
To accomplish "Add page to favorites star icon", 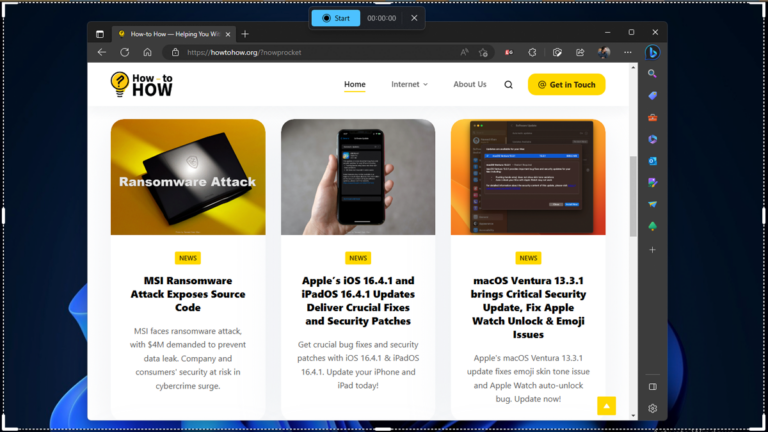I will point(484,52).
